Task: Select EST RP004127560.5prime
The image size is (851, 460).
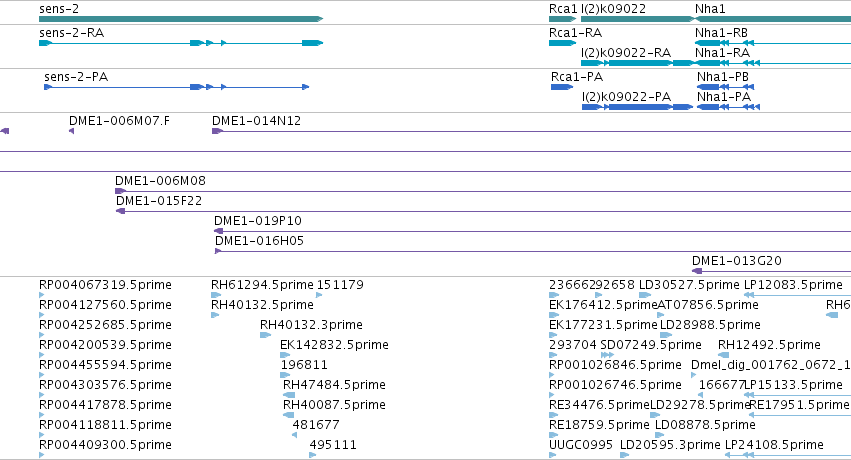Action: point(105,304)
